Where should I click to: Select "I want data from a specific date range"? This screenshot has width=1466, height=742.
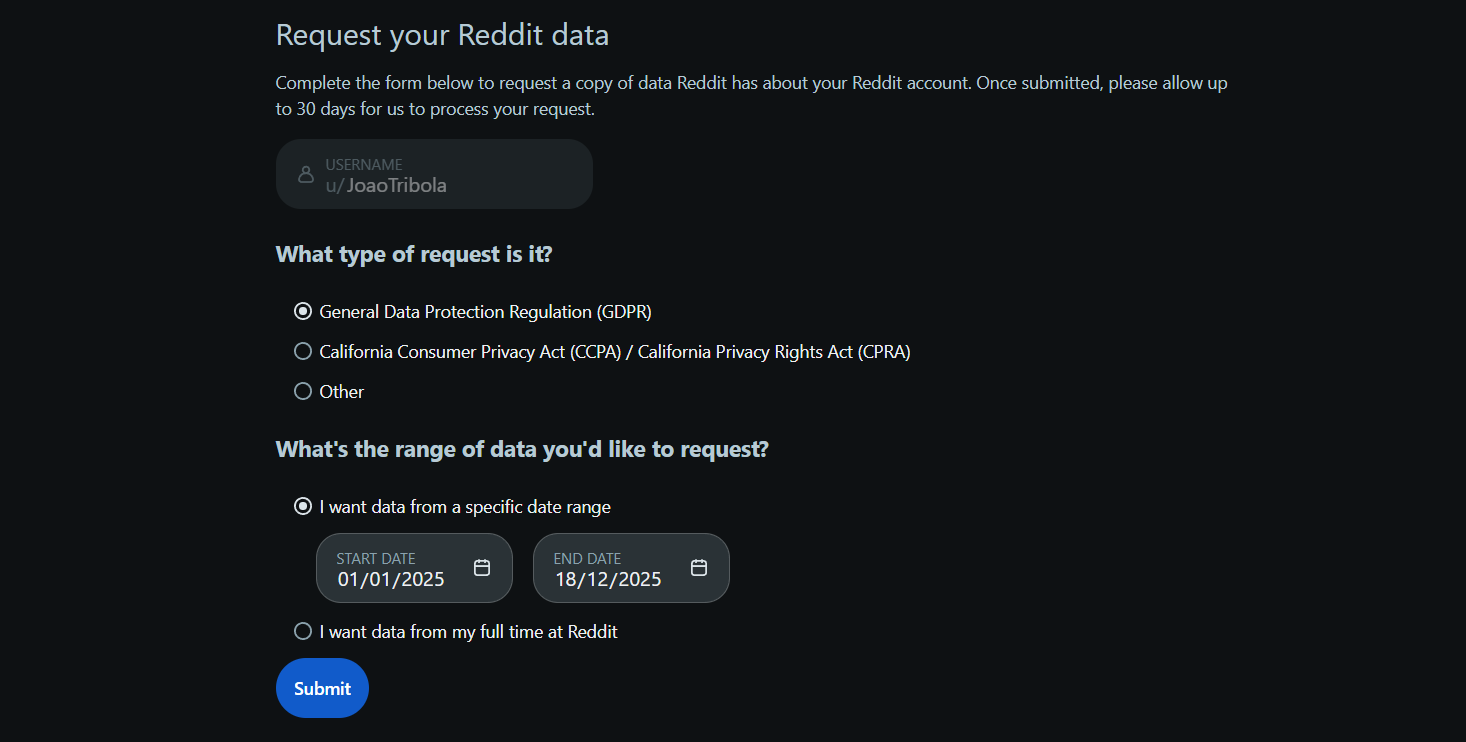point(303,506)
